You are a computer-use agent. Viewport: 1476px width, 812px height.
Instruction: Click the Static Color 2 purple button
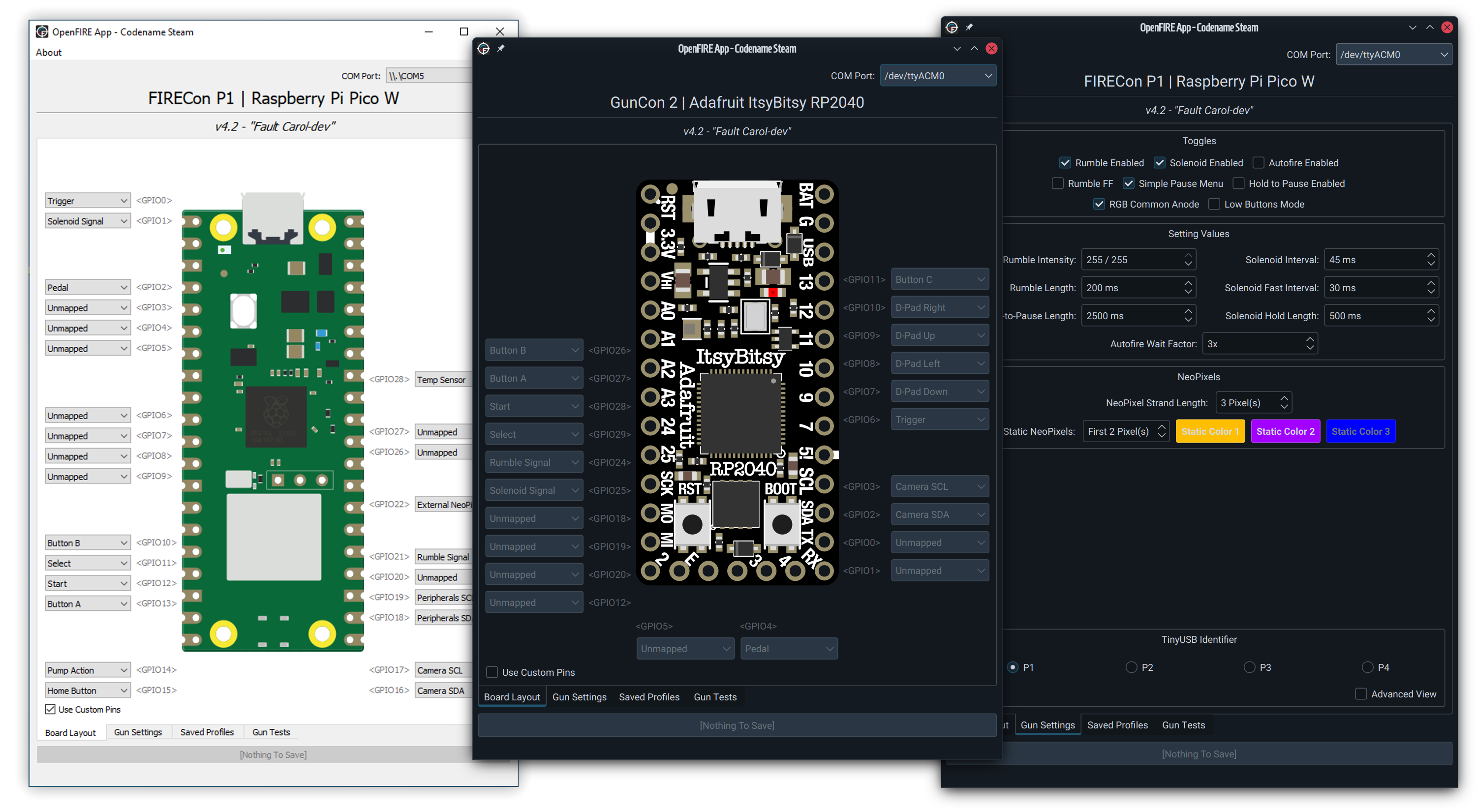pos(1285,431)
